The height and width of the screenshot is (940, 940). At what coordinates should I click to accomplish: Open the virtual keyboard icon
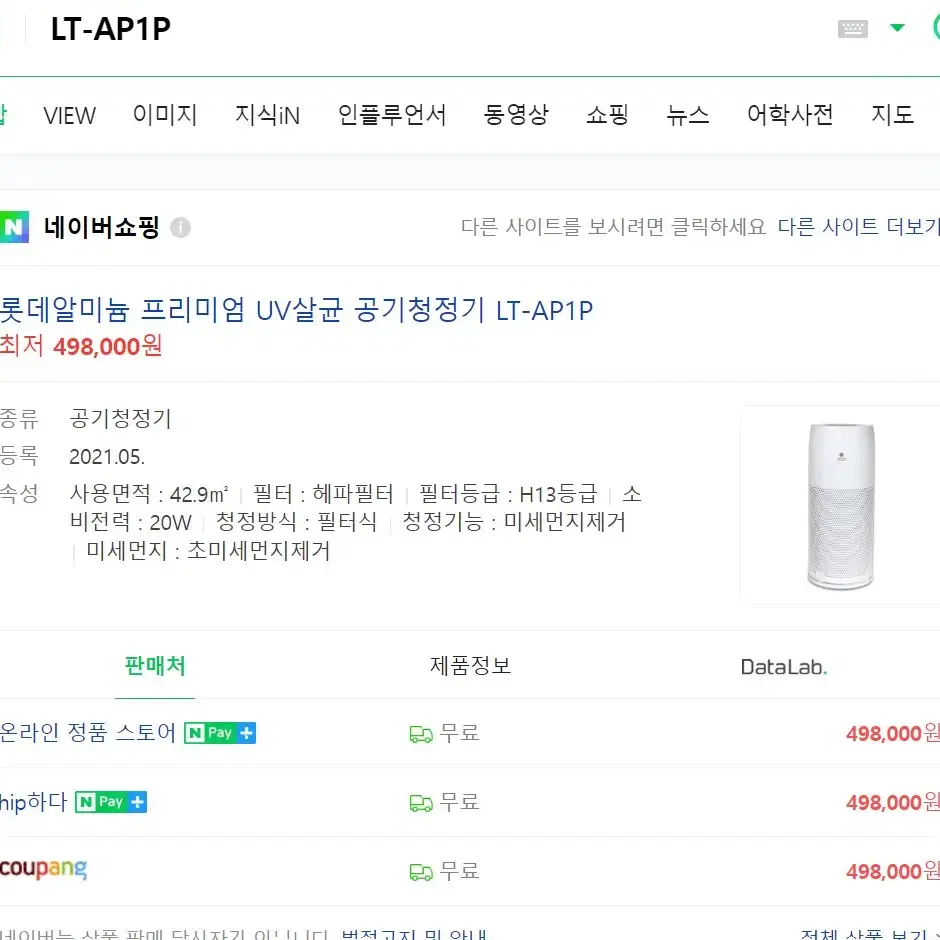tap(852, 28)
